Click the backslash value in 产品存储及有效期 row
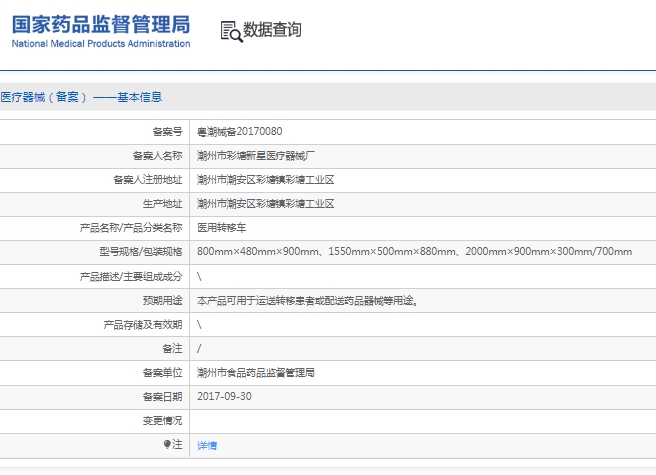 [199, 325]
